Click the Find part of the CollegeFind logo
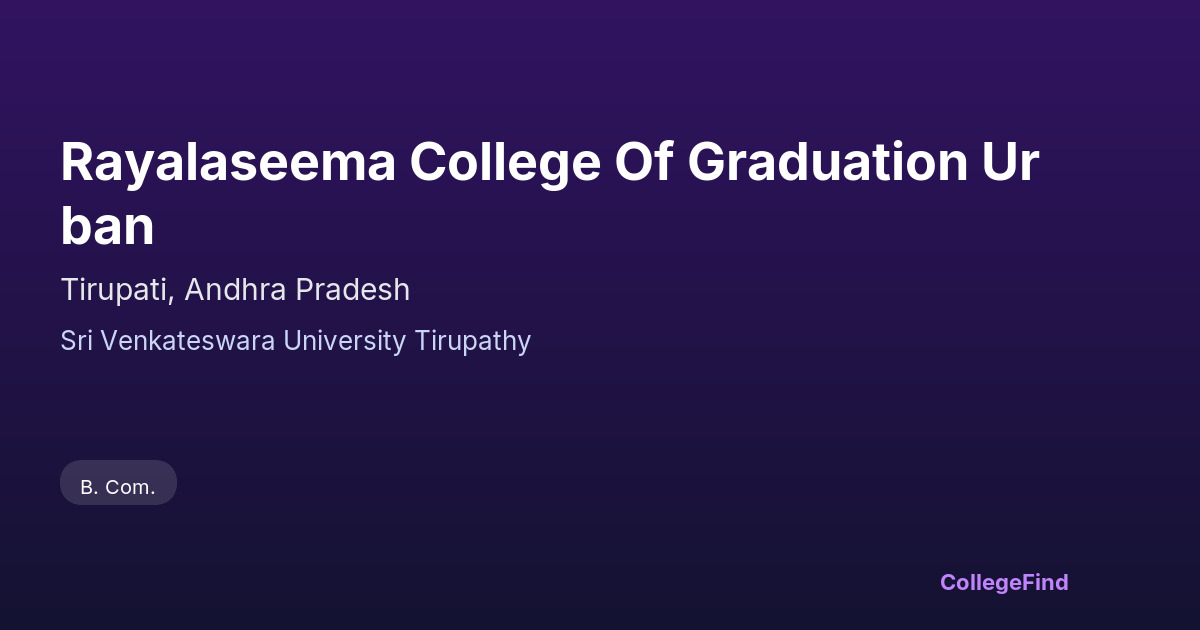Screen dimensions: 1200x630 1045,582
